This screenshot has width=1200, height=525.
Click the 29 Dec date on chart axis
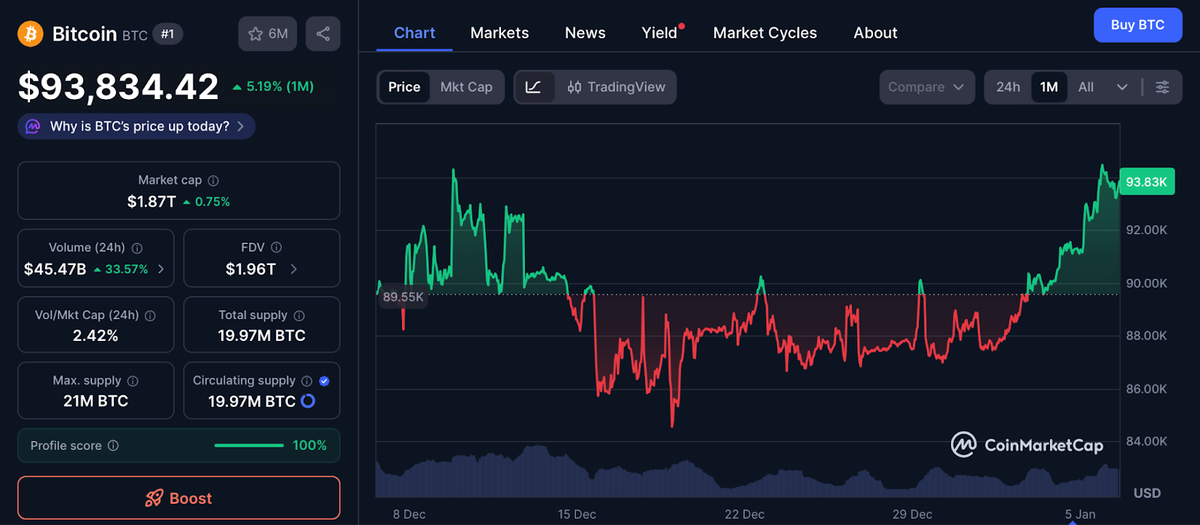(913, 514)
